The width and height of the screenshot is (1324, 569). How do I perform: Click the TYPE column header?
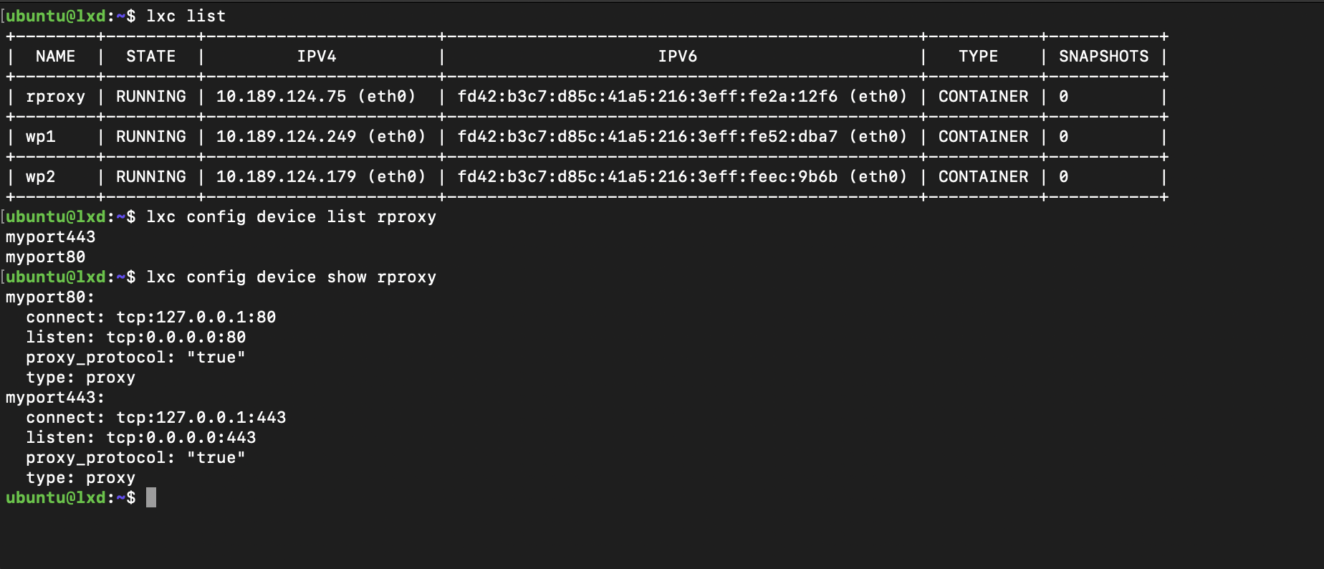(978, 57)
